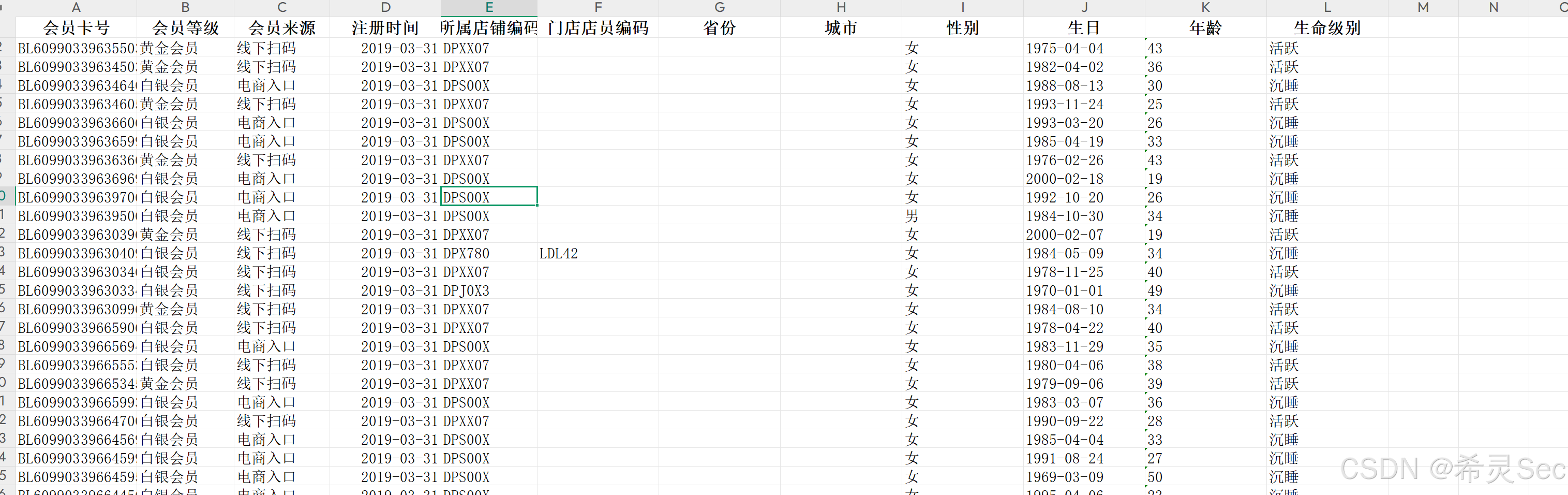The width and height of the screenshot is (1568, 495).
Task: Select card number cell BL6099033963464
Action: 76,85
